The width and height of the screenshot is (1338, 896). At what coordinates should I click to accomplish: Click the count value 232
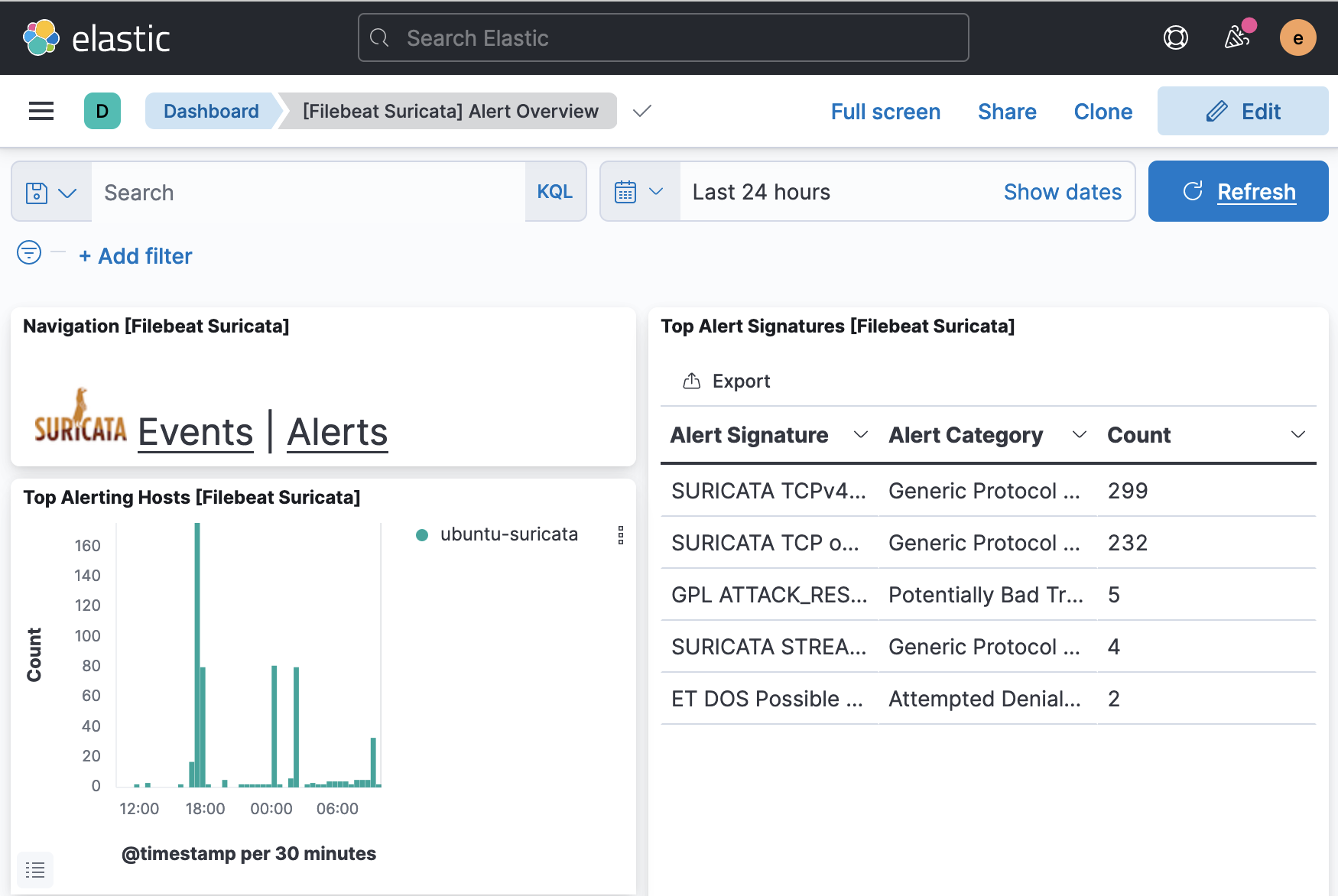pos(1128,543)
